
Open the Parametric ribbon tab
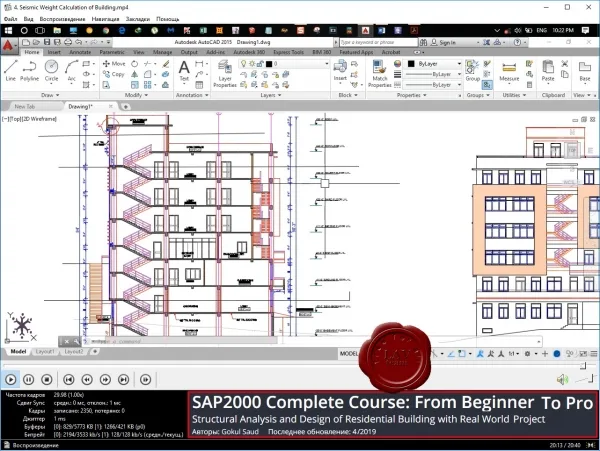tap(112, 52)
